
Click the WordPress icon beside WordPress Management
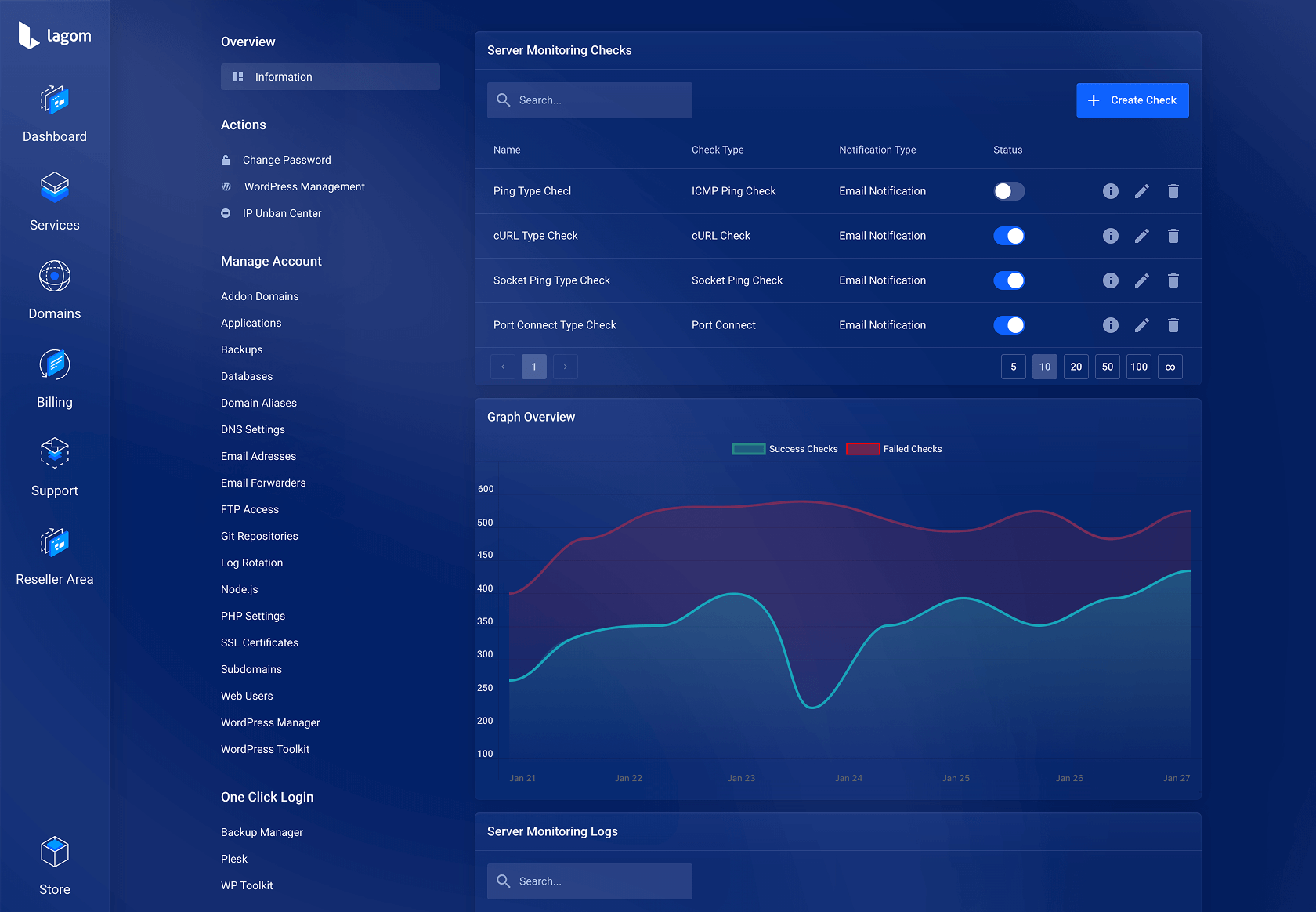[x=226, y=186]
